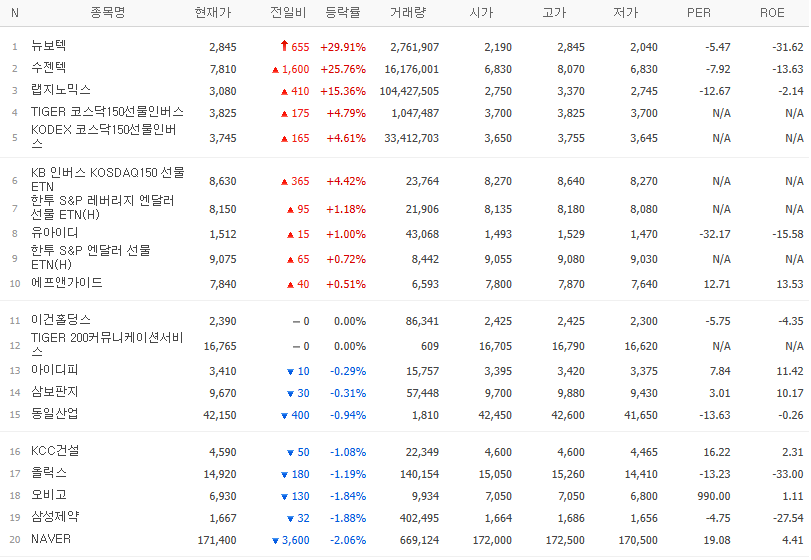Click 이건홀딩스 change rate 0.00%
This screenshot has width=811, height=560.
click(x=350, y=321)
